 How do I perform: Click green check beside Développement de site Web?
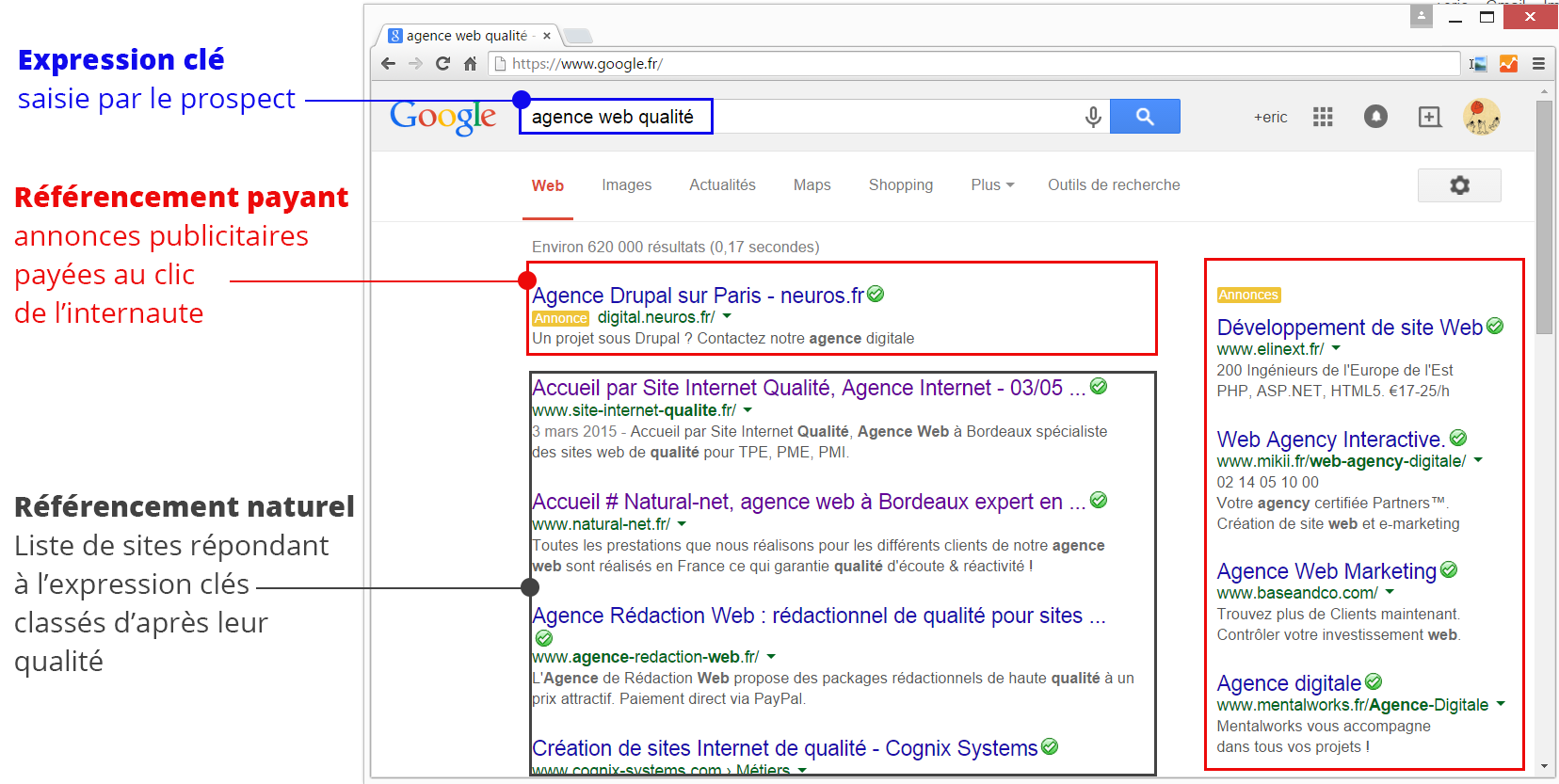1495,327
